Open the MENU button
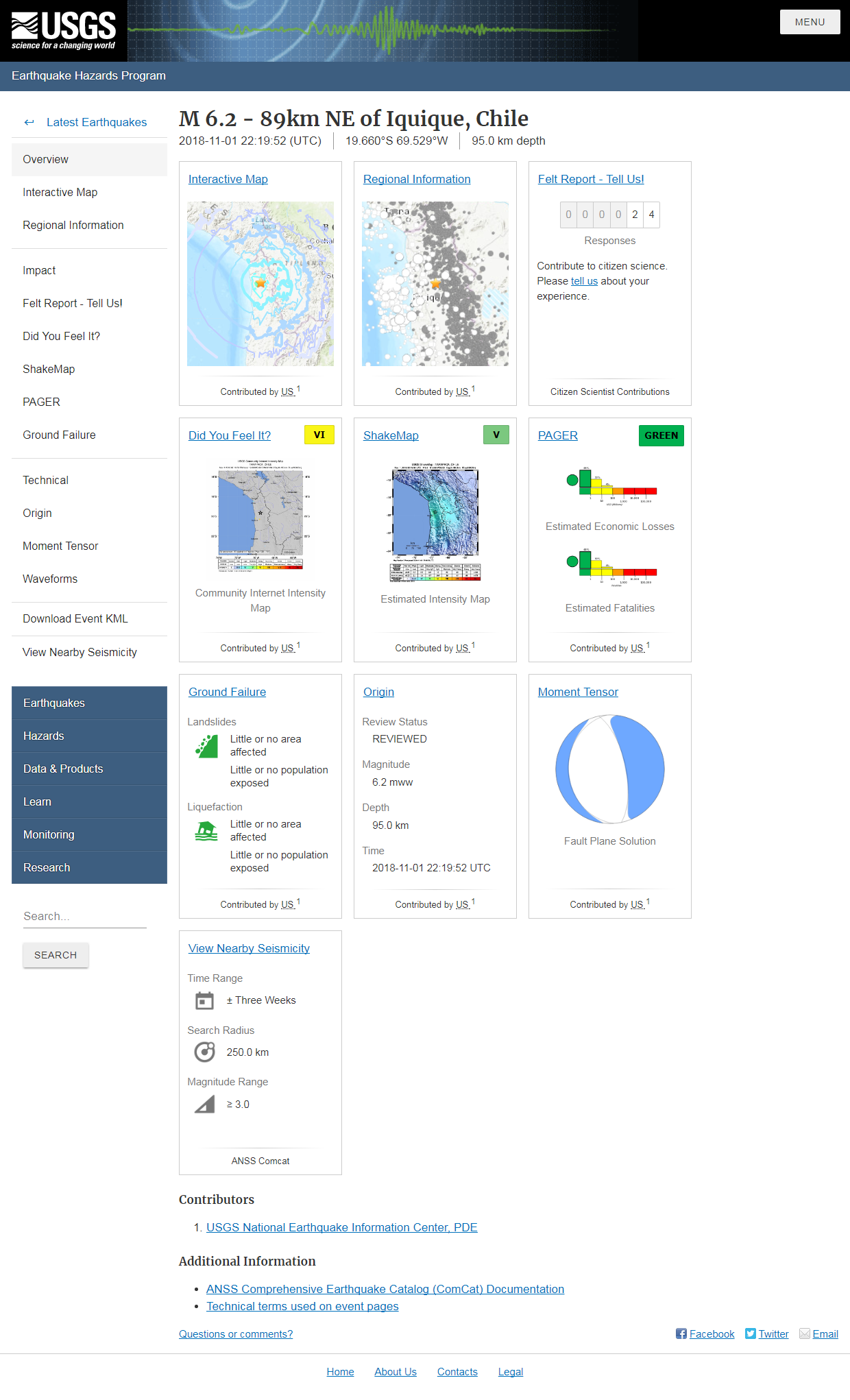Screen dimensions: 850x1400 pos(810,22)
